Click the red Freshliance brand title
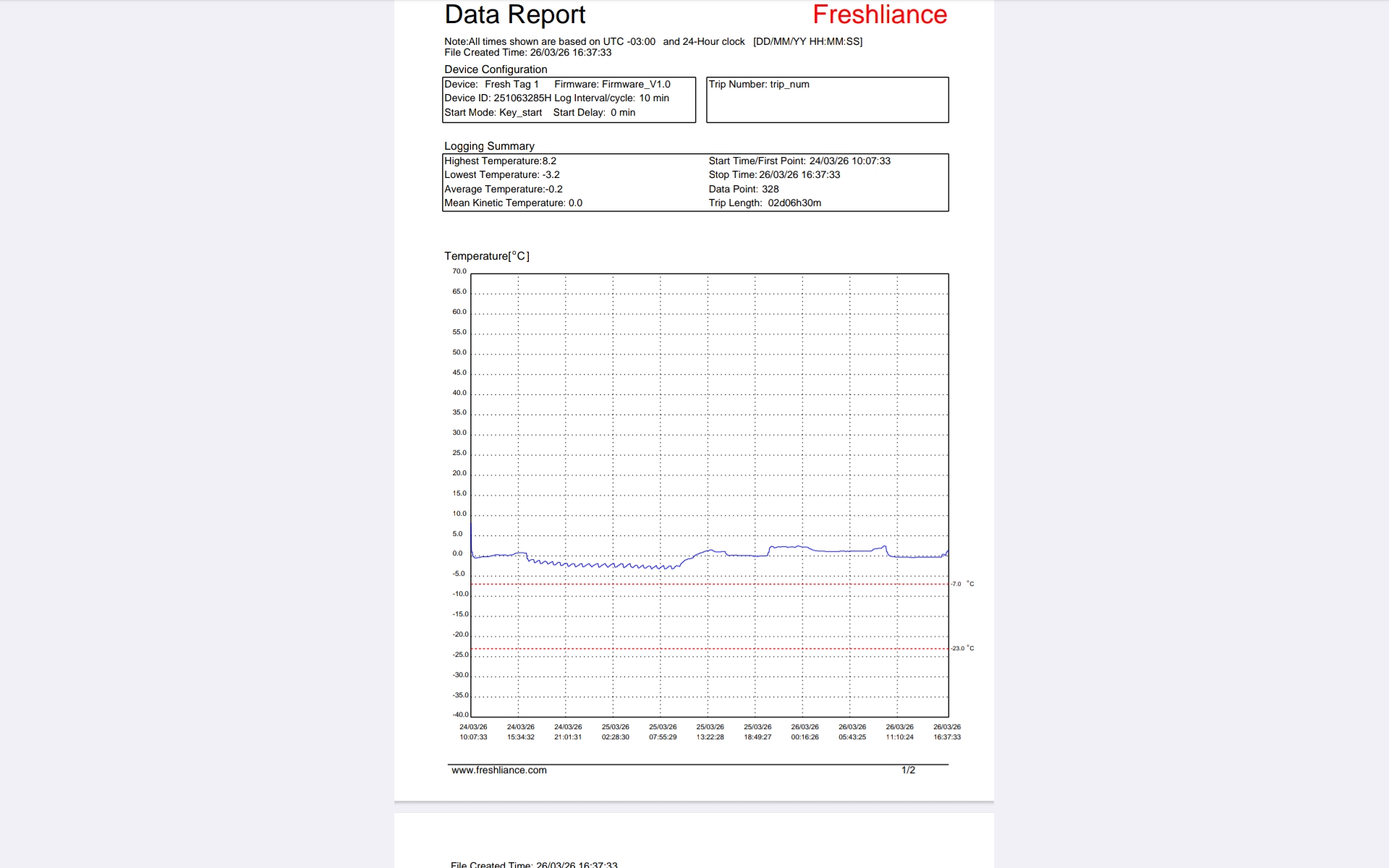 point(879,15)
